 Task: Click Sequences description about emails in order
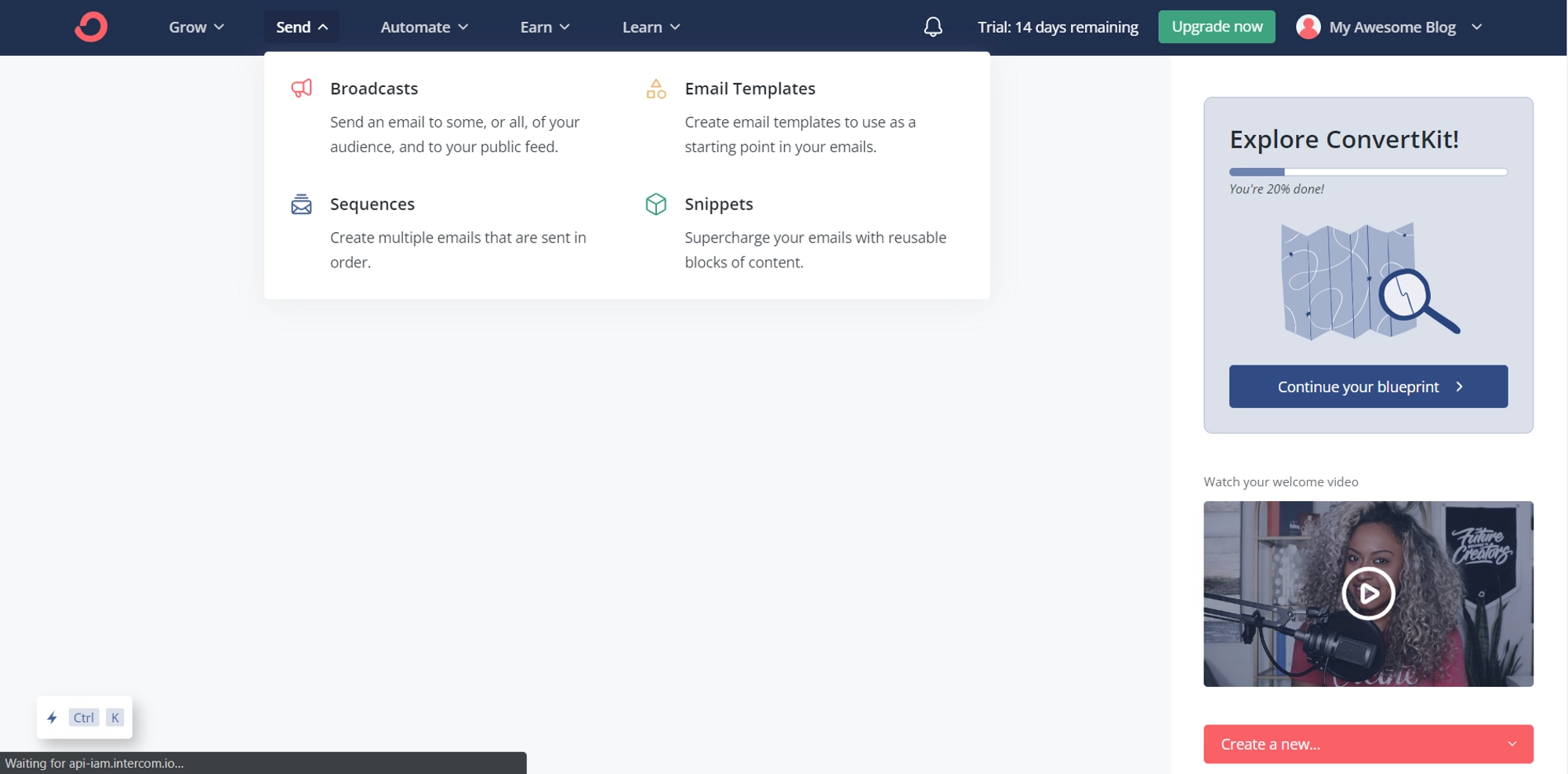(x=458, y=249)
